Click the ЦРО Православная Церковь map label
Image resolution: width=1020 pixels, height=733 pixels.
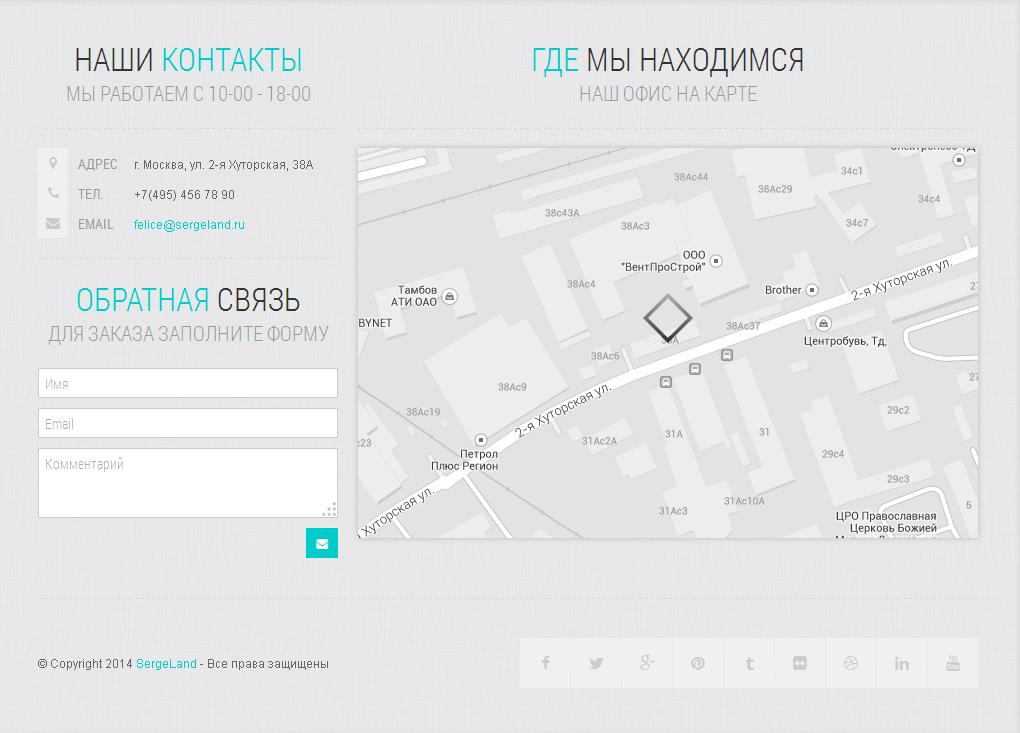pos(886,522)
